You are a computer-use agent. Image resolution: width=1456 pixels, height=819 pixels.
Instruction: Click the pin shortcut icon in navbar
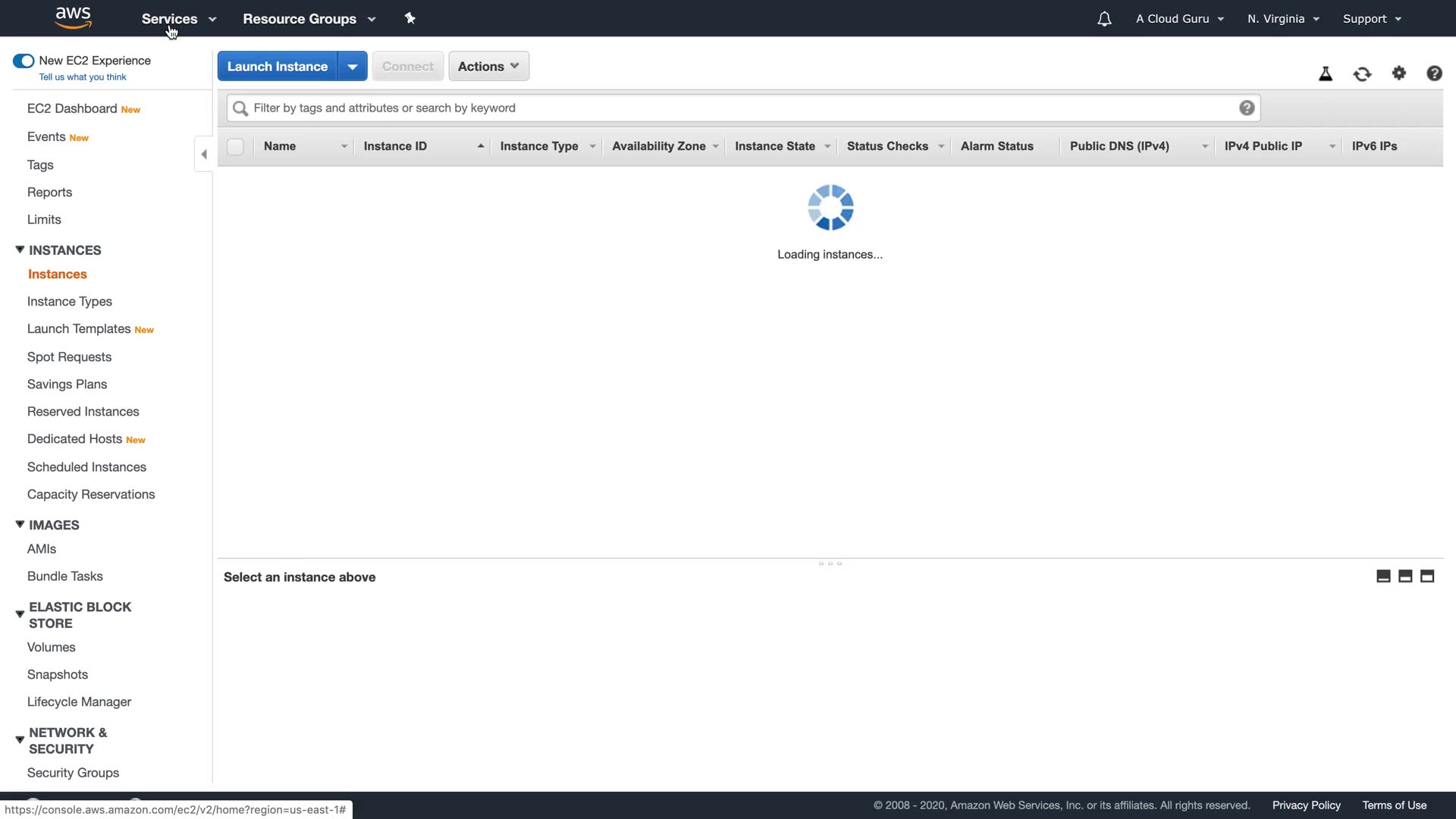[409, 18]
